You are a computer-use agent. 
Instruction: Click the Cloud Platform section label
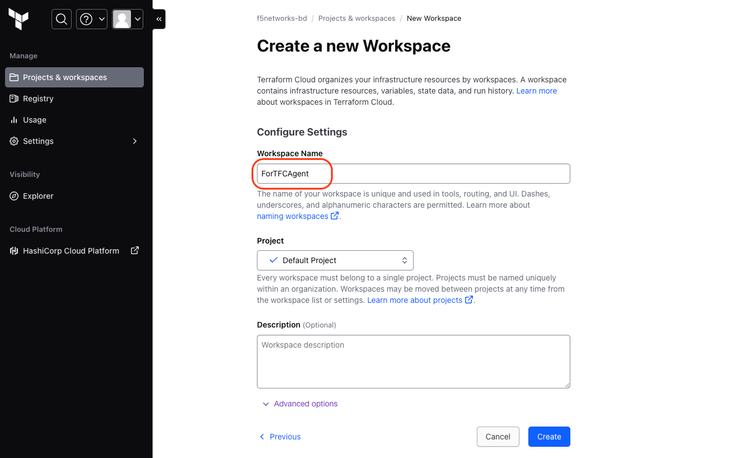click(36, 229)
